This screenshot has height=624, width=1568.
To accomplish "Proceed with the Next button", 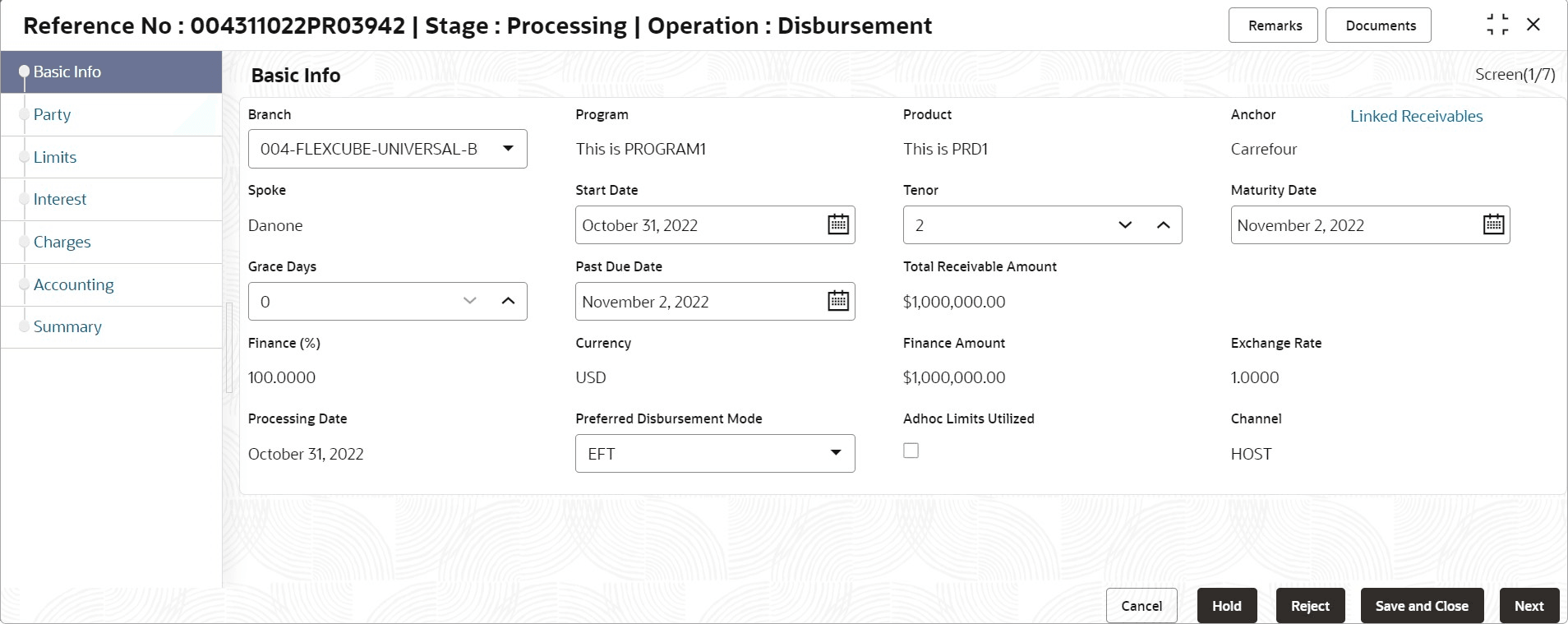I will (1529, 606).
